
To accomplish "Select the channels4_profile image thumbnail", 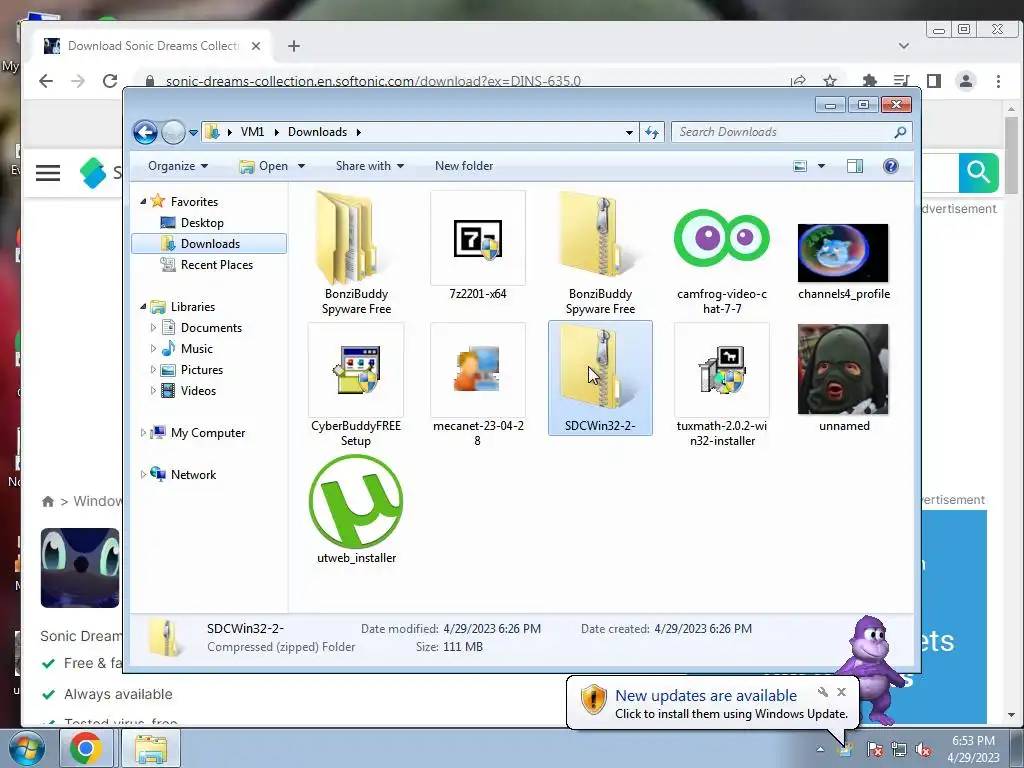I will point(842,253).
